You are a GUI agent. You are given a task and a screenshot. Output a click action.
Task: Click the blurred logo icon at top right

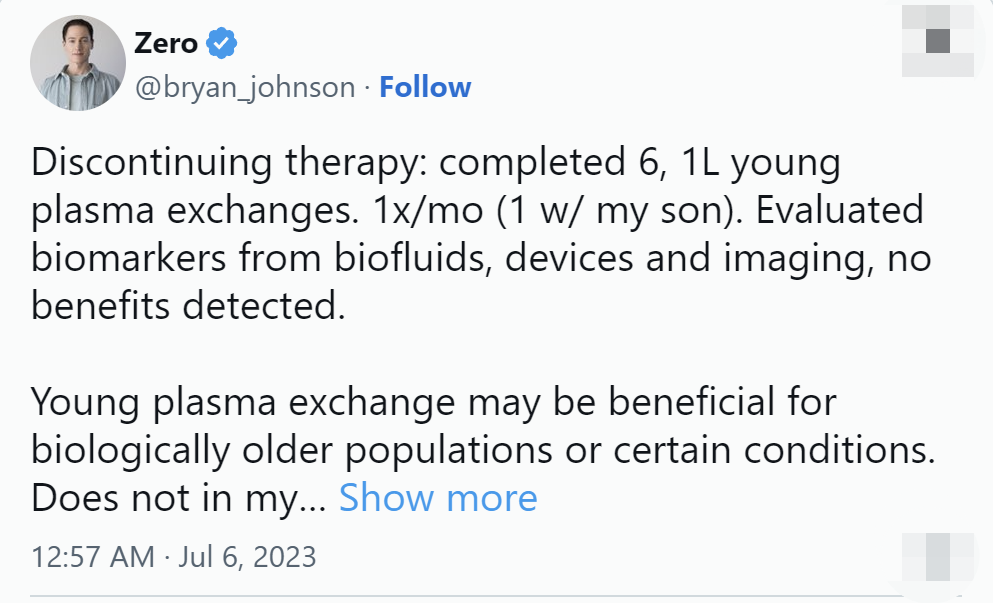pyautogui.click(x=938, y=41)
